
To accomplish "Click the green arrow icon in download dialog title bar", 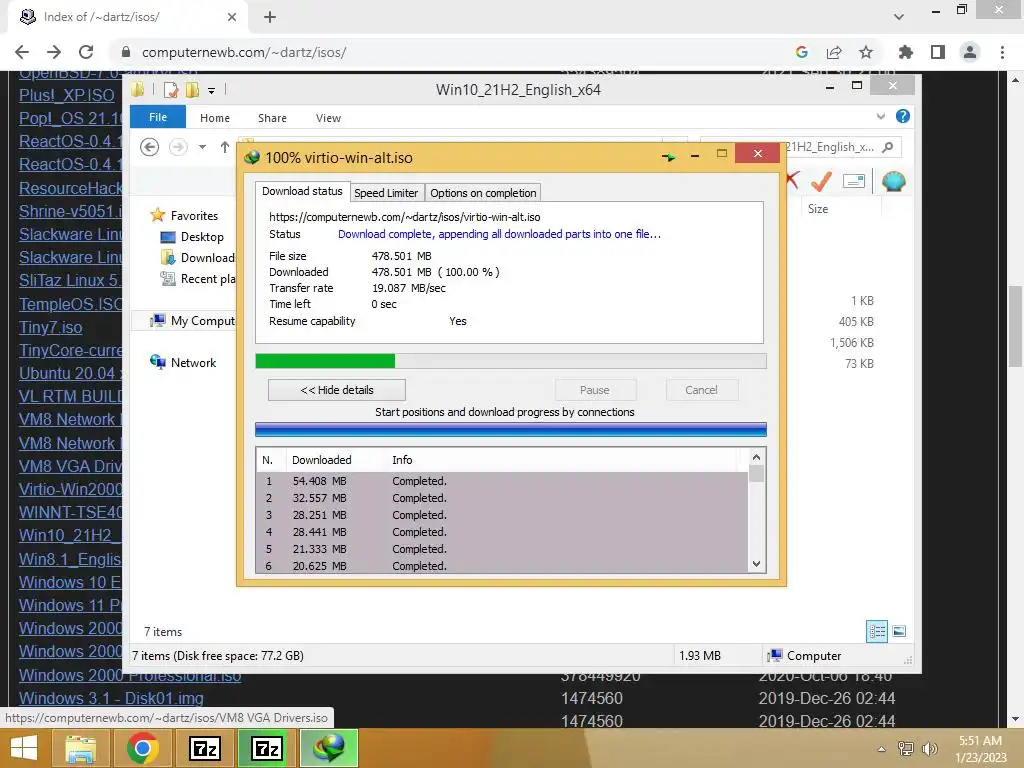I will pos(668,157).
